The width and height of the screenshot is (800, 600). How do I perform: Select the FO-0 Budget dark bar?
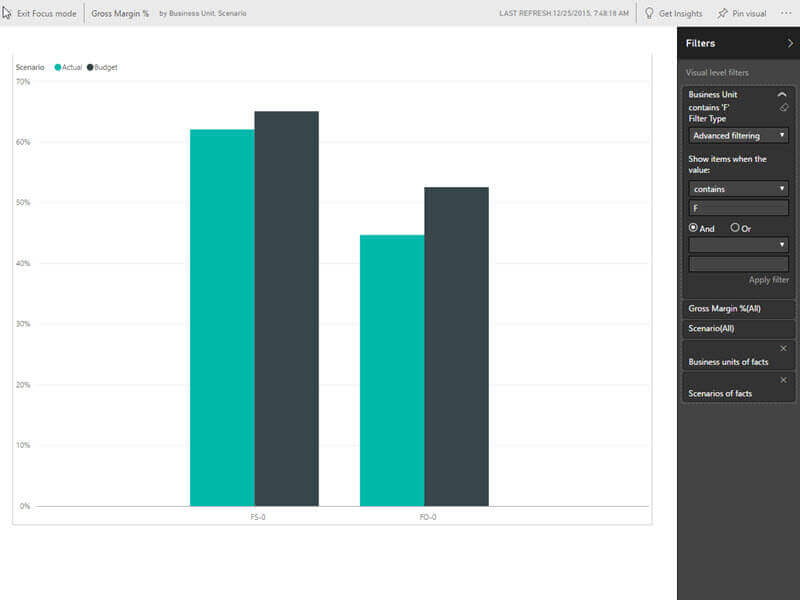[x=457, y=347]
